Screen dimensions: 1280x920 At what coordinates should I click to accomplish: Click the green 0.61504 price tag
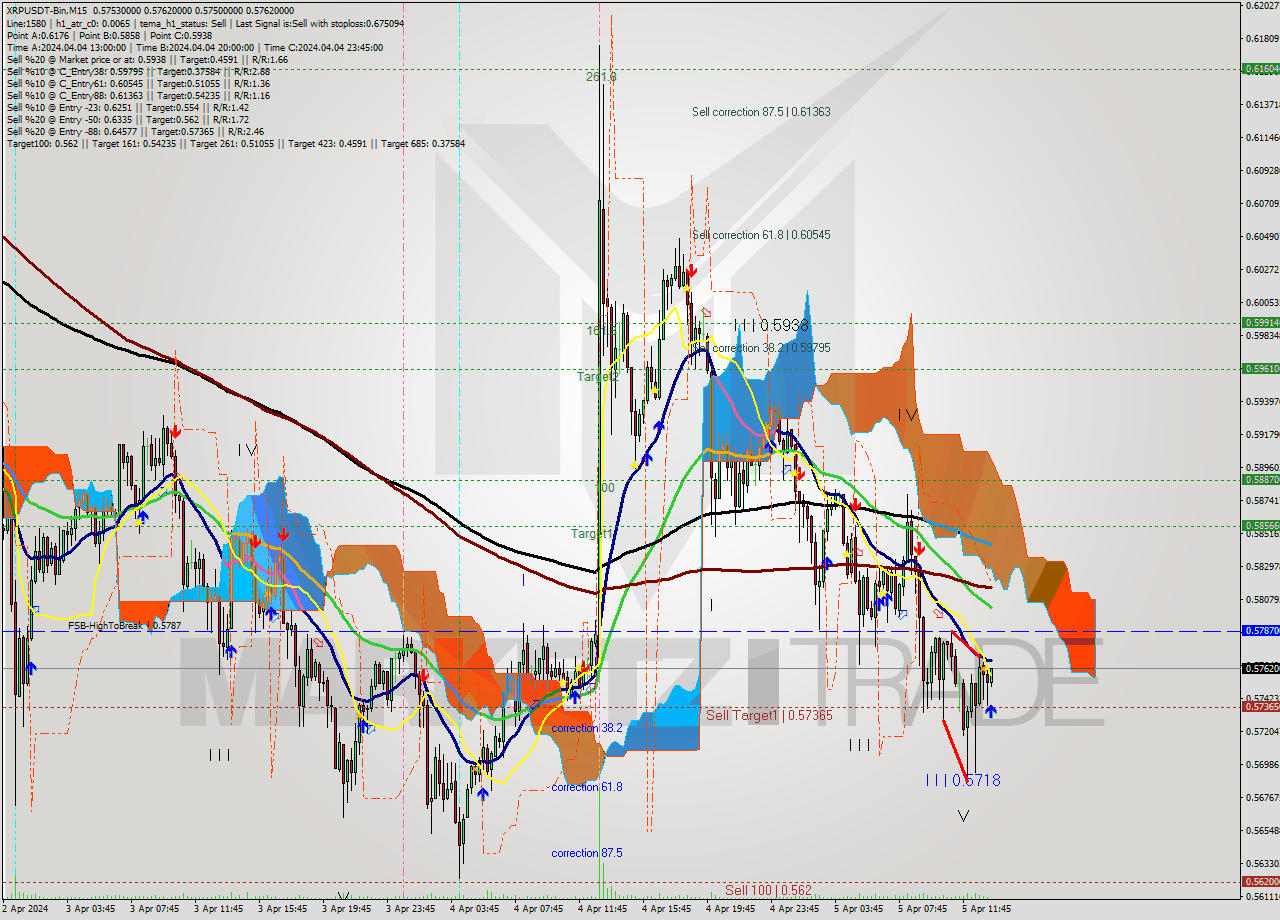(x=1260, y=69)
